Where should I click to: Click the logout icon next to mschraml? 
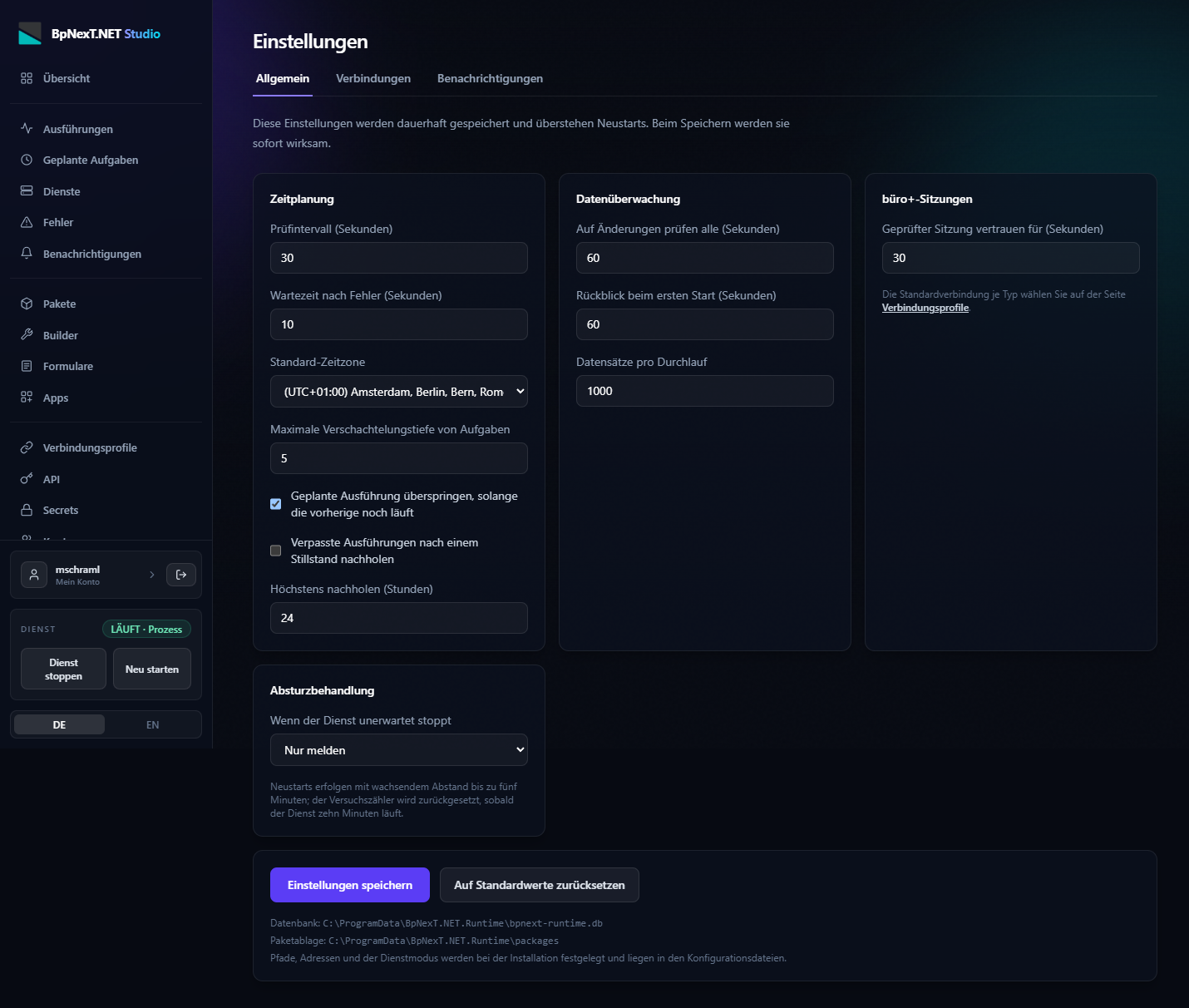pos(181,575)
